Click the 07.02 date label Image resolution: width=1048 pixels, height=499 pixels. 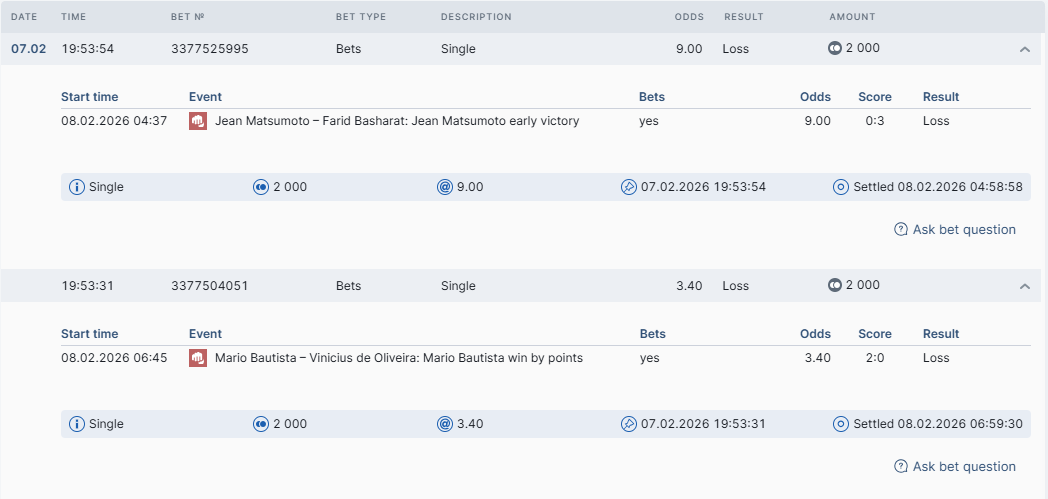point(29,49)
